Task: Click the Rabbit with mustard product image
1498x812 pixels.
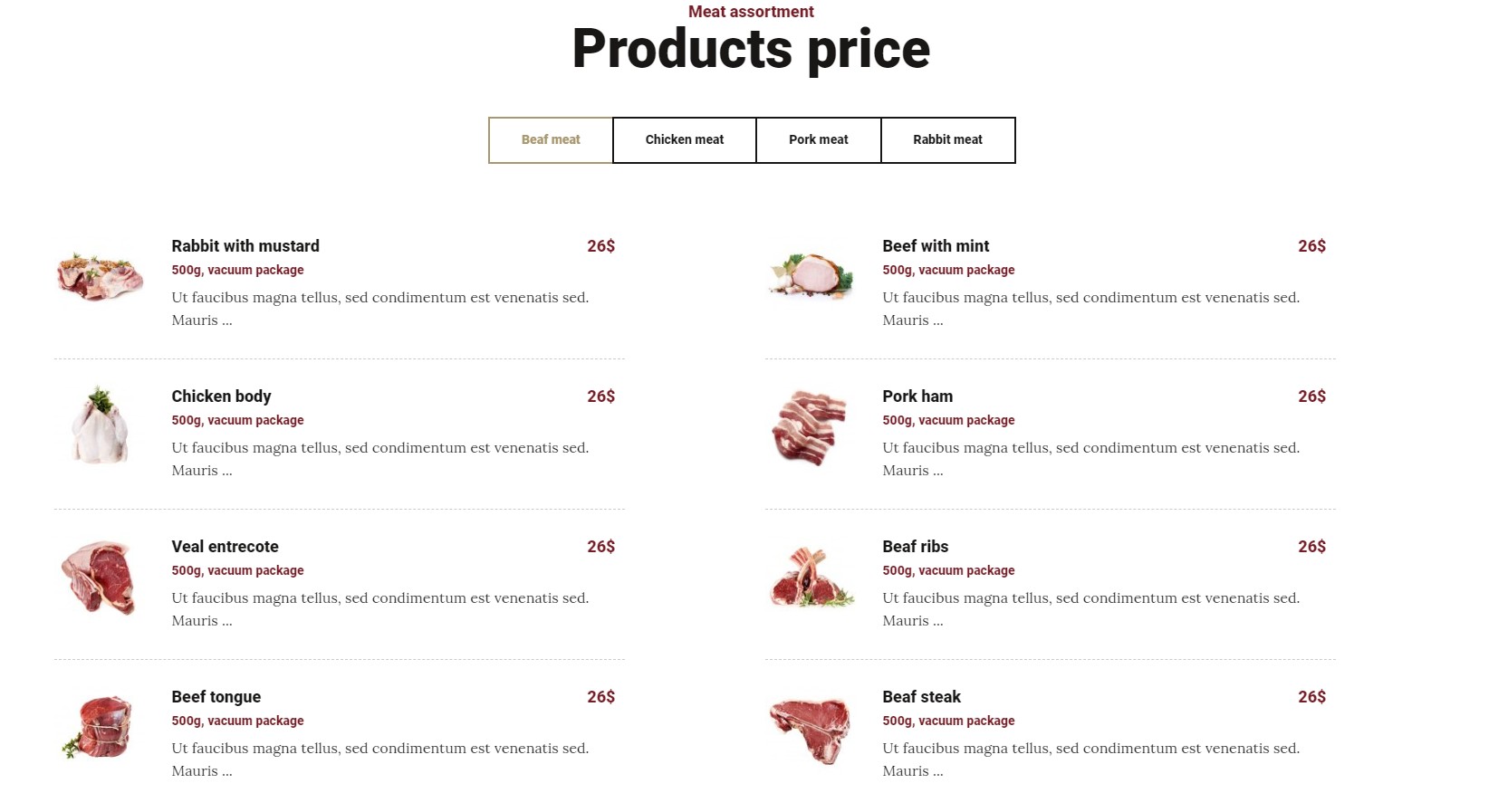Action: pos(100,276)
